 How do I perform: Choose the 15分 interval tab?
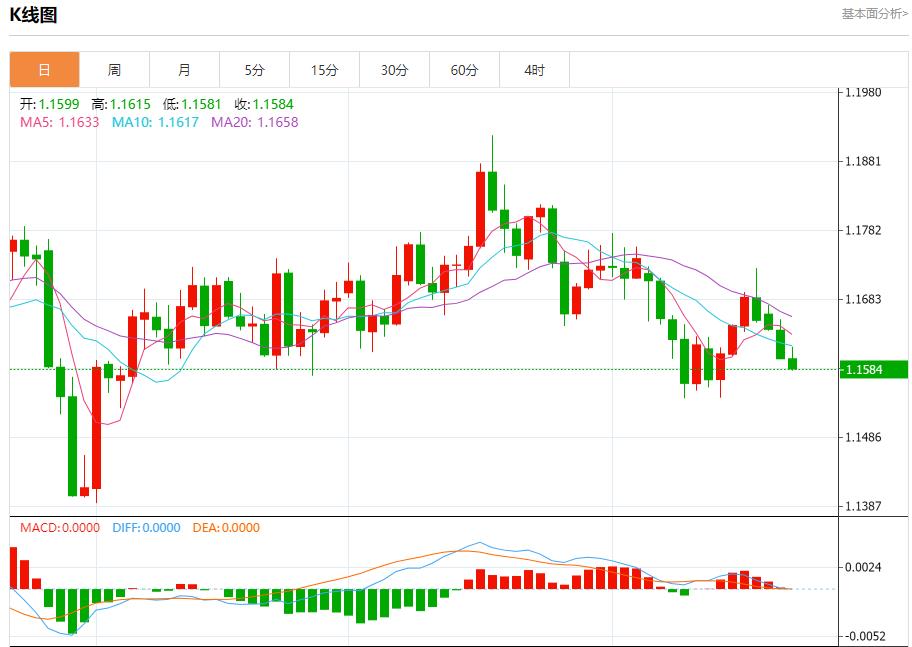[x=324, y=70]
